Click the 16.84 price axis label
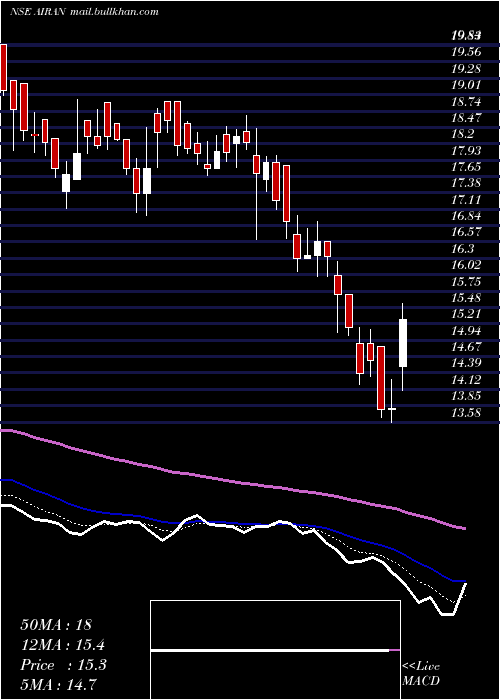Screen dimensions: 500x700 coord(466,216)
